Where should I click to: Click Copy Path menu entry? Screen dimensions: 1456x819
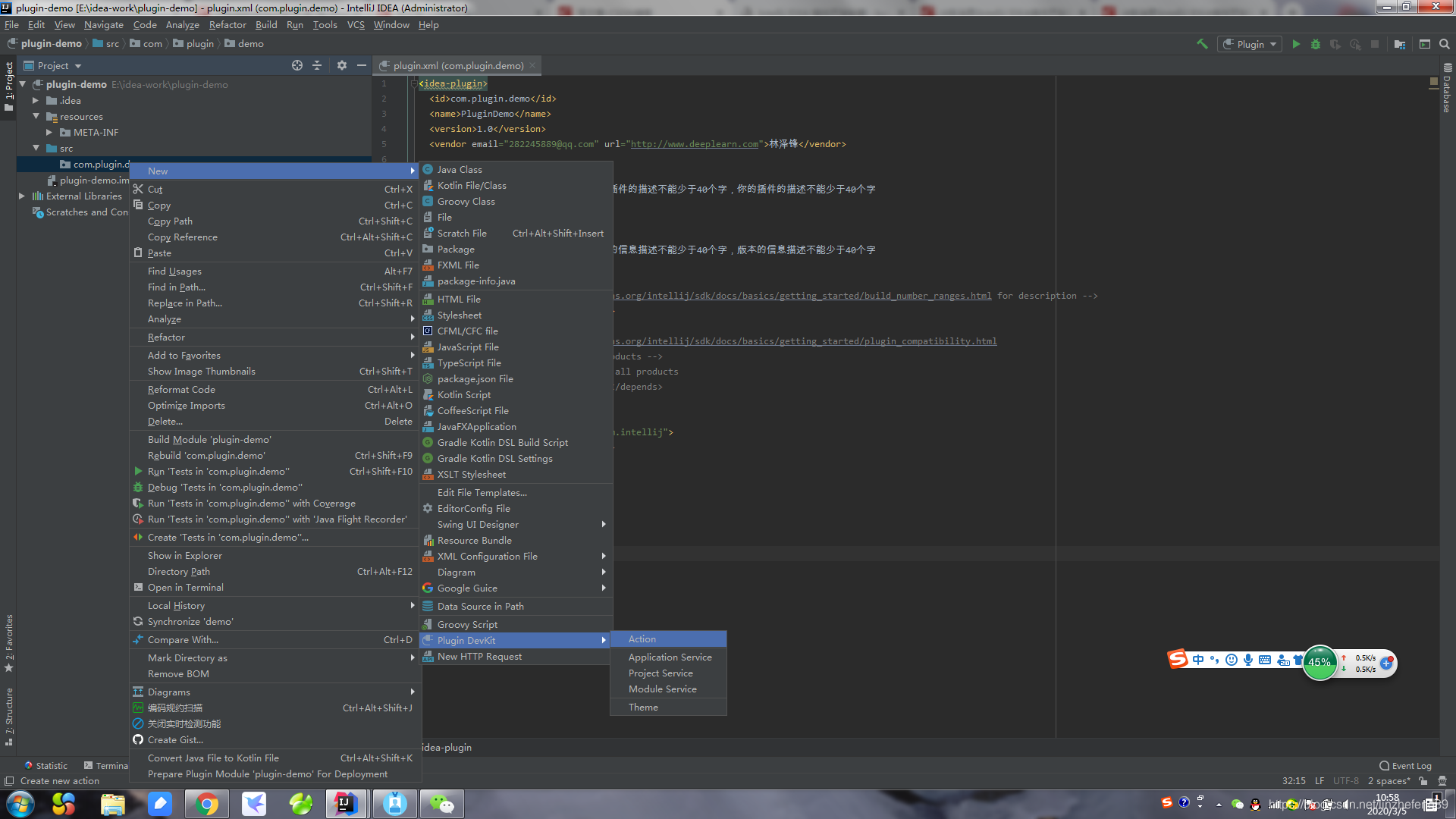[x=275, y=221]
